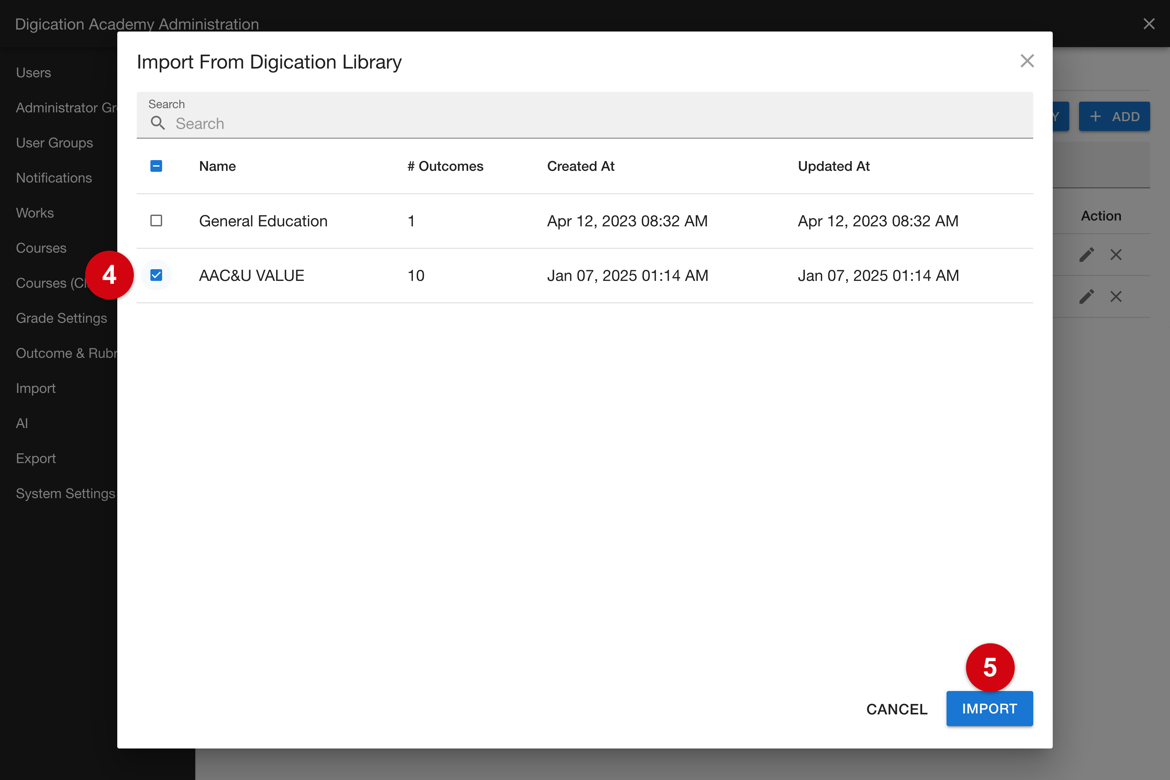Click the second row's pencil edit icon

click(x=1086, y=296)
